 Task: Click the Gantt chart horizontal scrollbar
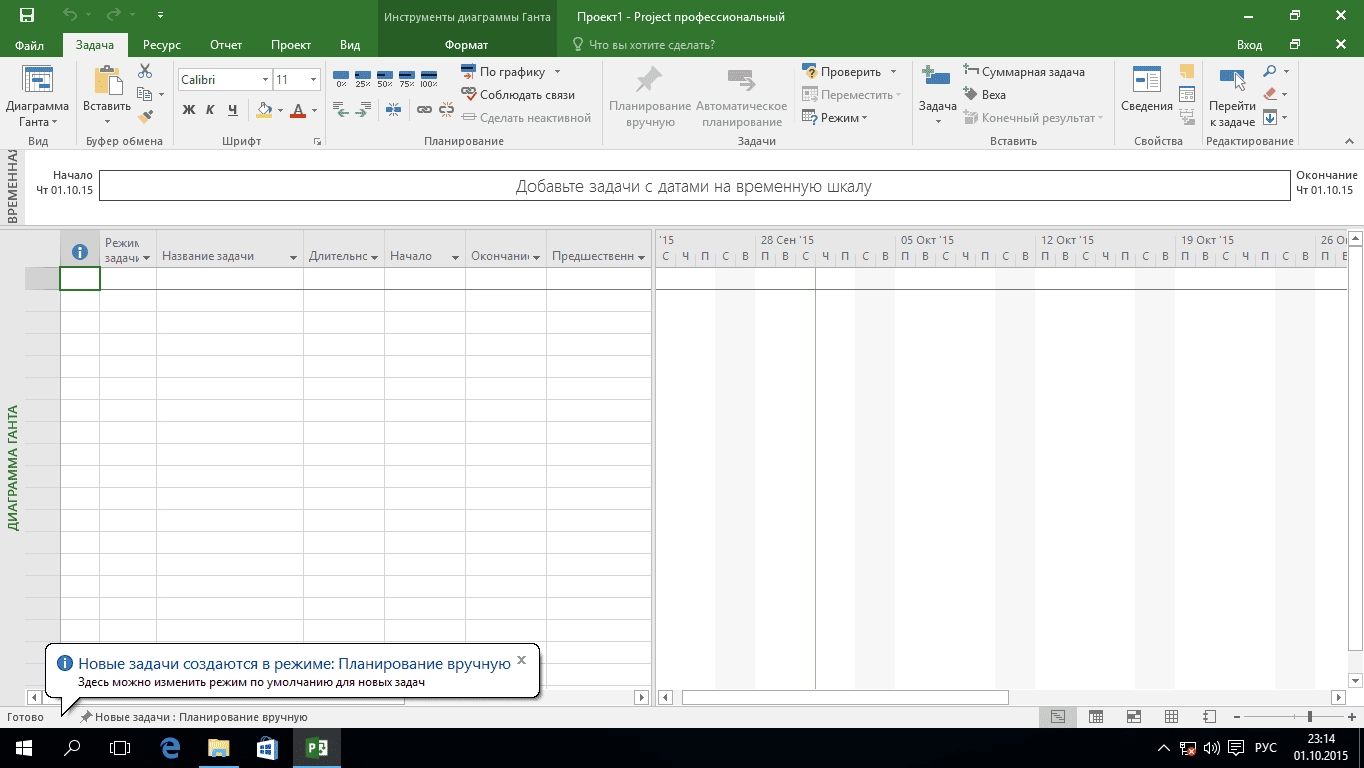845,697
